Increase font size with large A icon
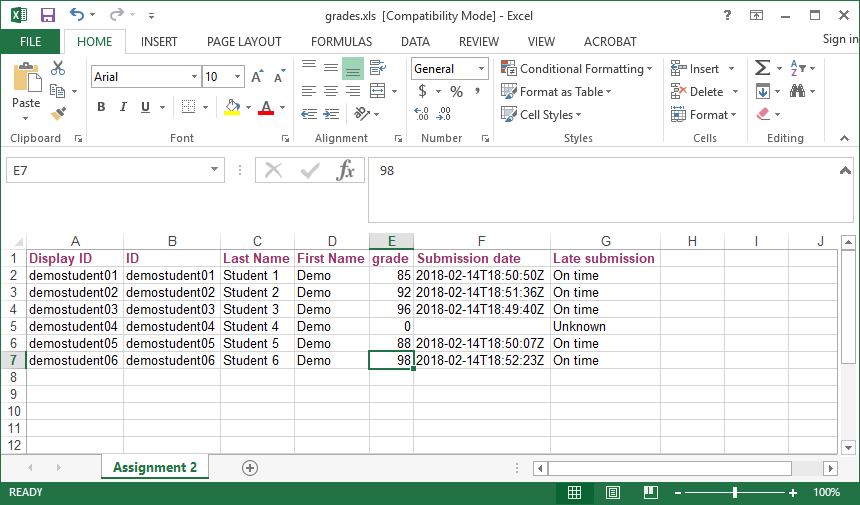 click(257, 77)
